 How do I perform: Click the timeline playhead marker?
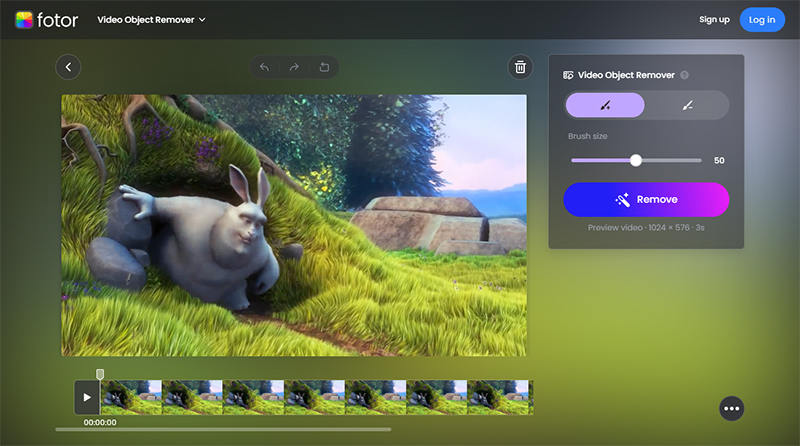pos(100,375)
